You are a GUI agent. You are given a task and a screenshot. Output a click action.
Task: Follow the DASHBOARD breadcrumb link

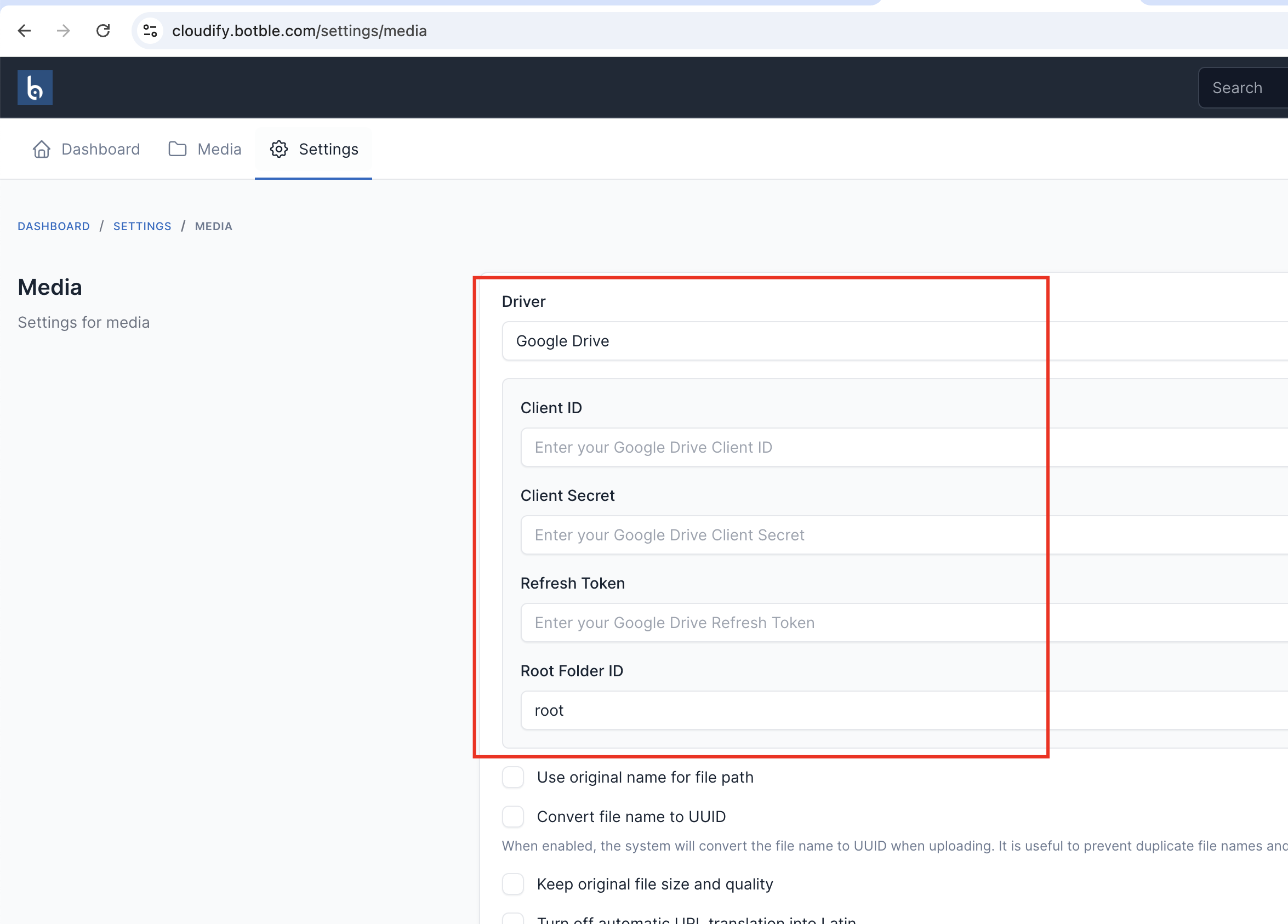pyautogui.click(x=53, y=226)
